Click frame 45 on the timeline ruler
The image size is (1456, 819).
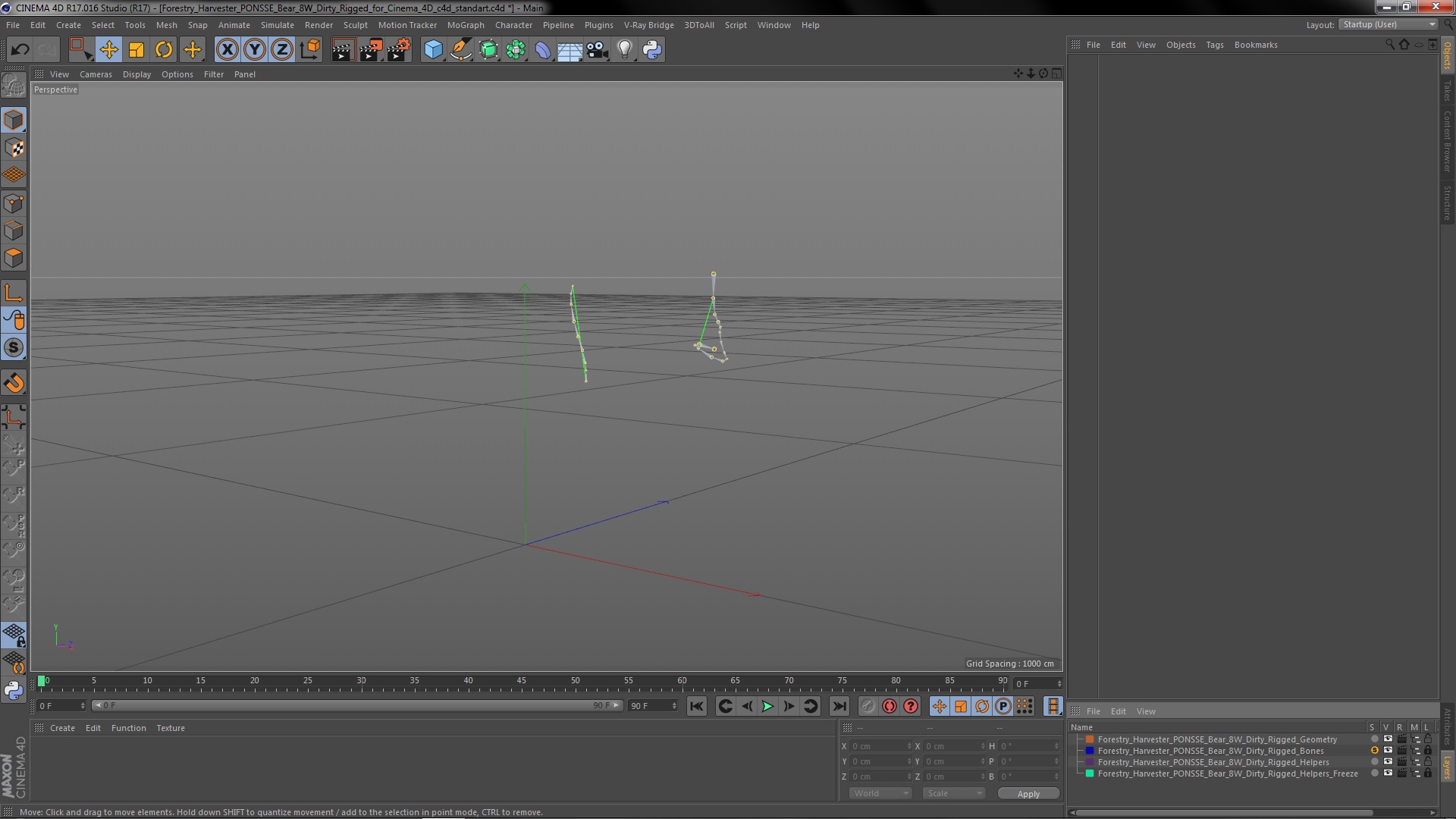click(522, 681)
